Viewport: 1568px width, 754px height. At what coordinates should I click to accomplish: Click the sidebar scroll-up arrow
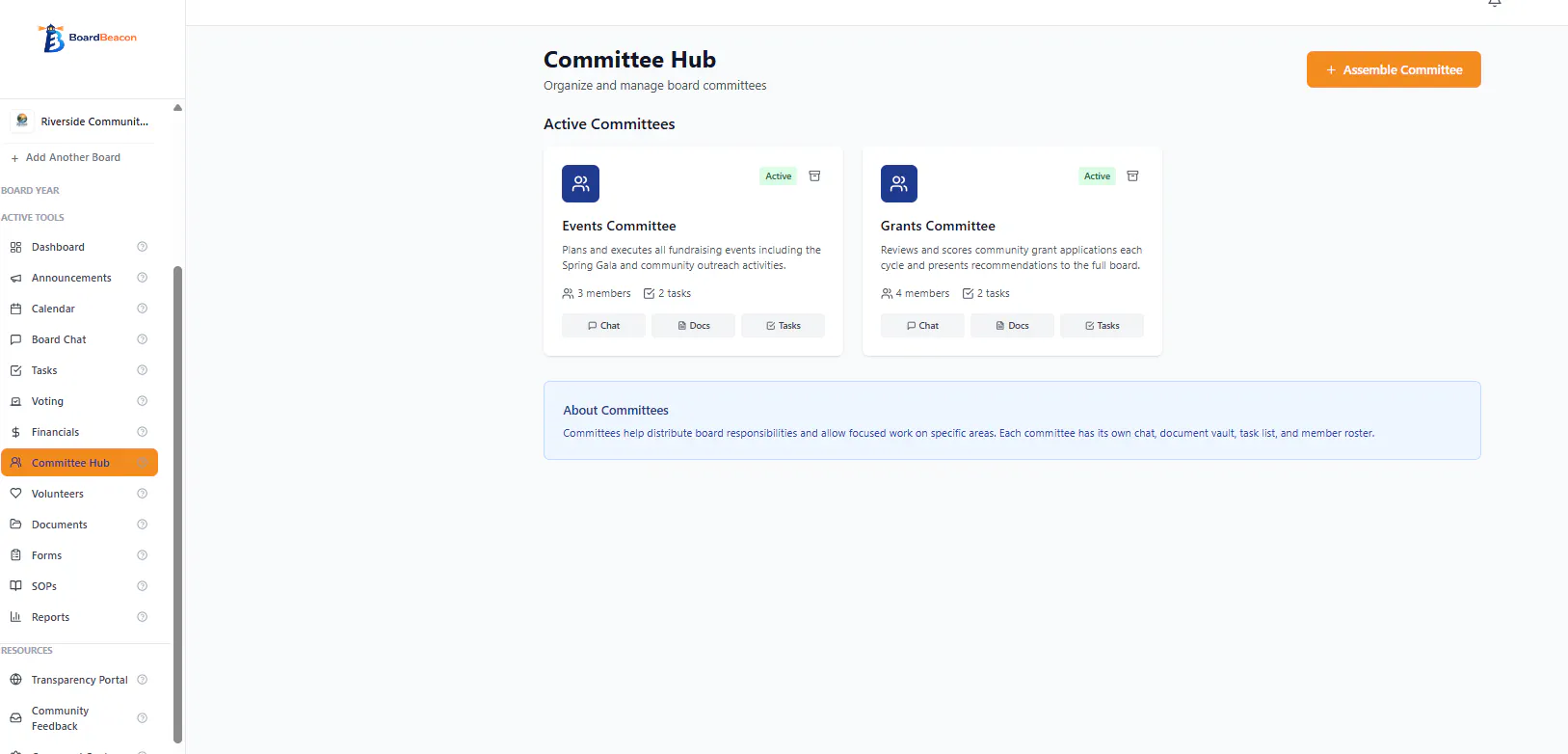pyautogui.click(x=177, y=107)
